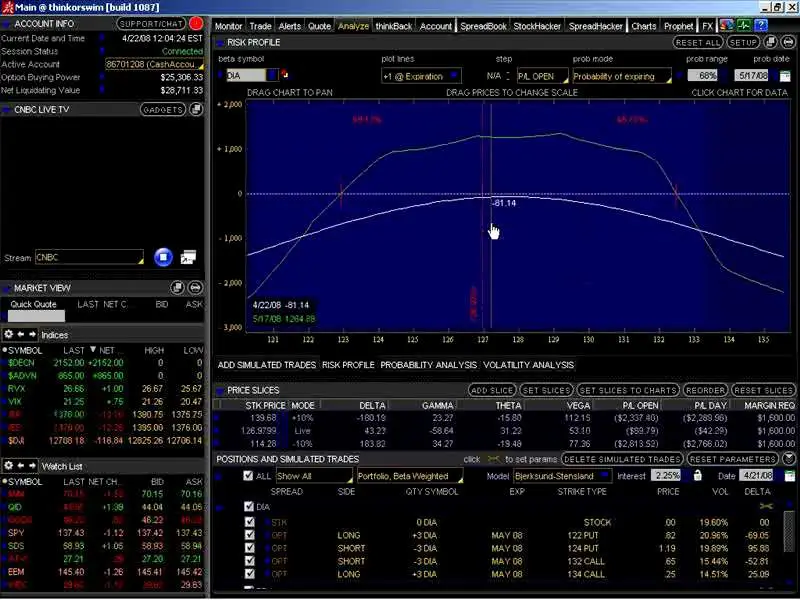Uncheck the STK 0 DIA stock row checkbox

click(x=249, y=522)
